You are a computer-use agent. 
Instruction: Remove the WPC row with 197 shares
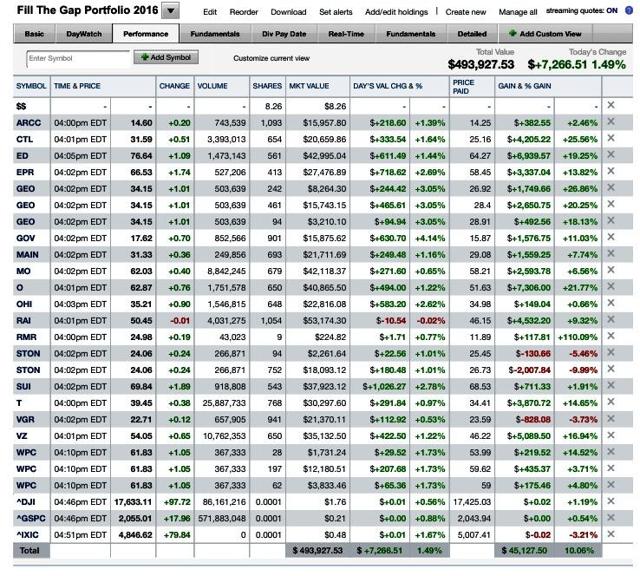pyautogui.click(x=611, y=468)
